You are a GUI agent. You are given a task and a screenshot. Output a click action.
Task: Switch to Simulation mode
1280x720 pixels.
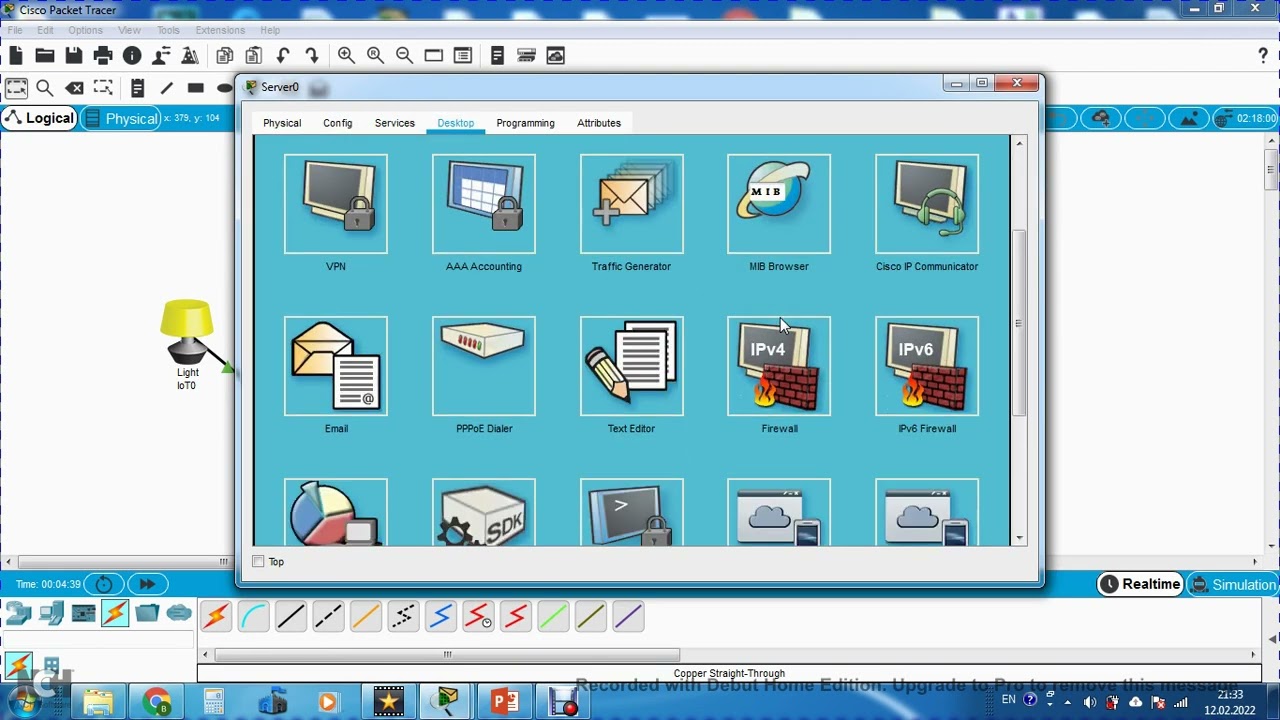pos(1232,584)
